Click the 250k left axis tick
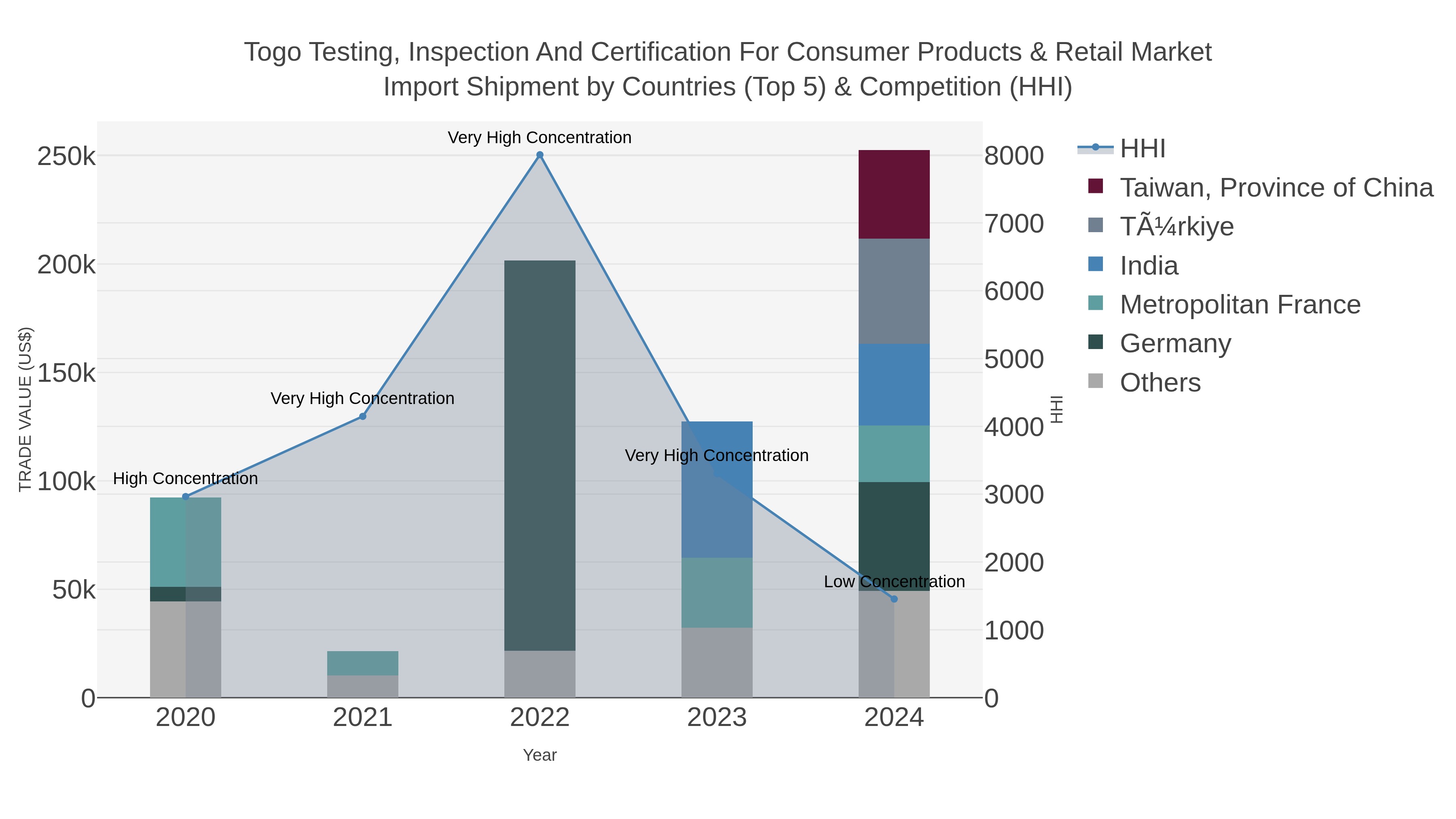The width and height of the screenshot is (1456, 819). click(67, 157)
